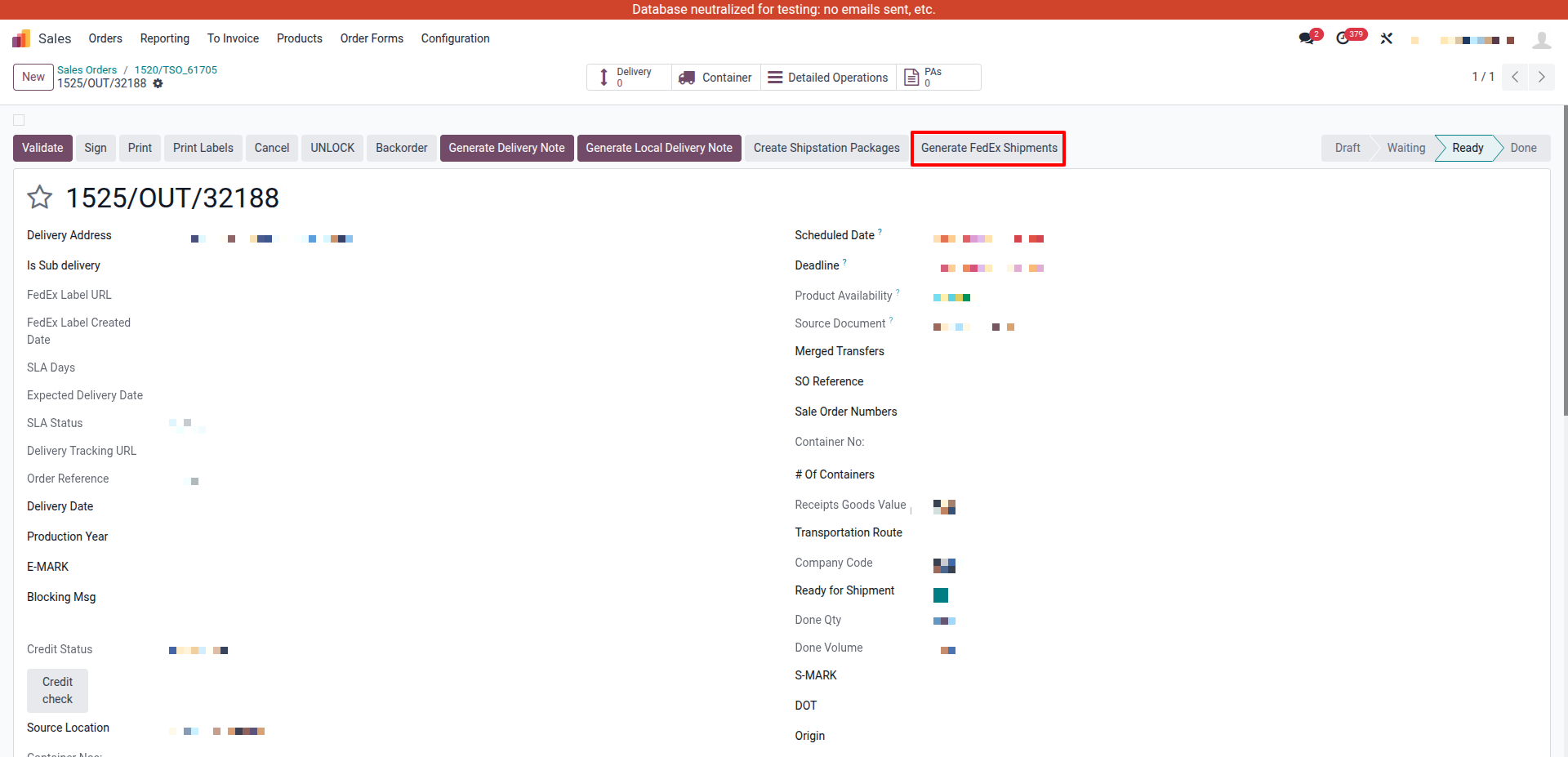Open the Container truck stat button
Viewport: 1568px width, 757px height.
tap(716, 77)
